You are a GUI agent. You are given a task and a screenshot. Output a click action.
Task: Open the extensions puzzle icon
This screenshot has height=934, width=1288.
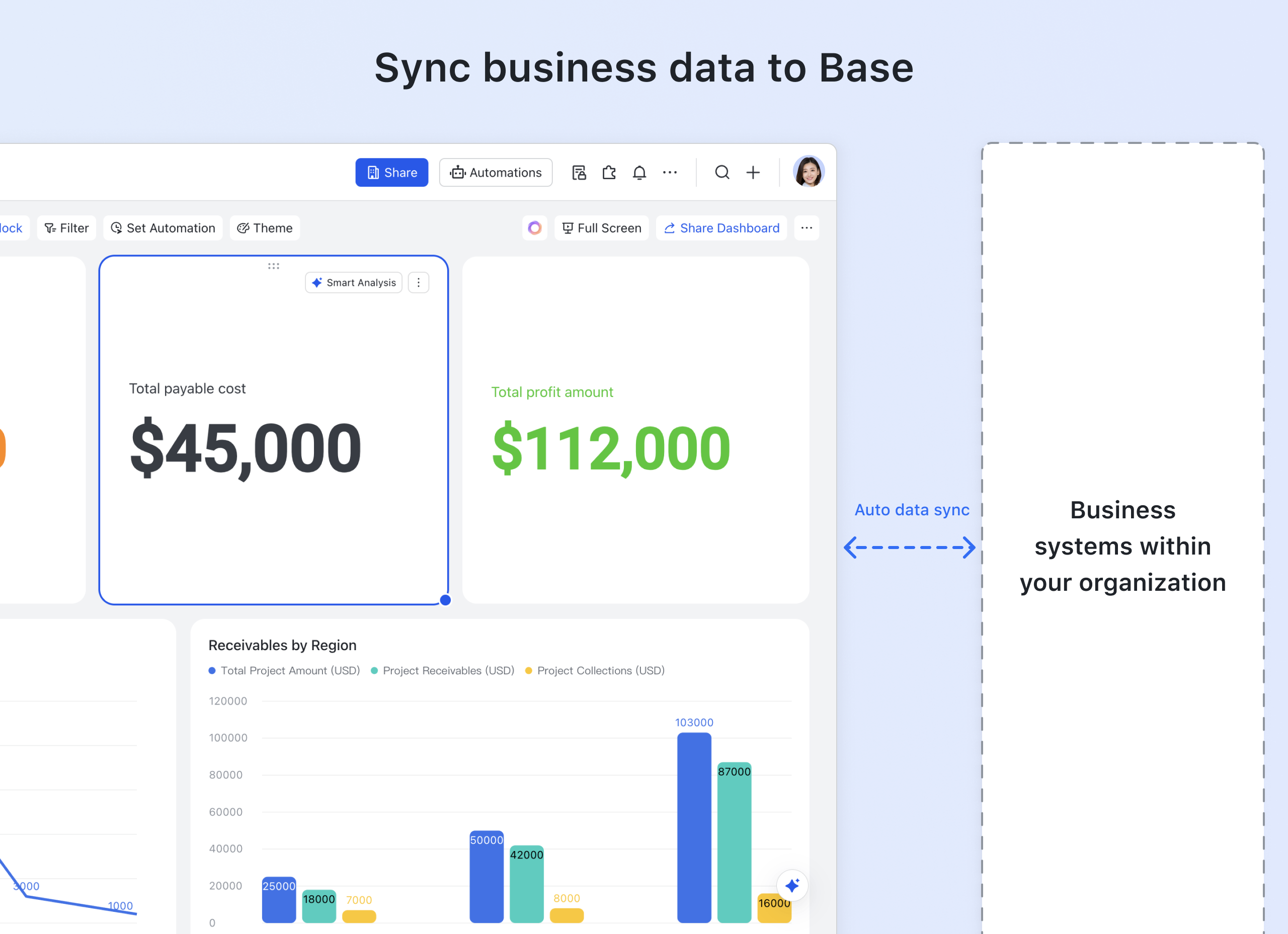(x=609, y=173)
